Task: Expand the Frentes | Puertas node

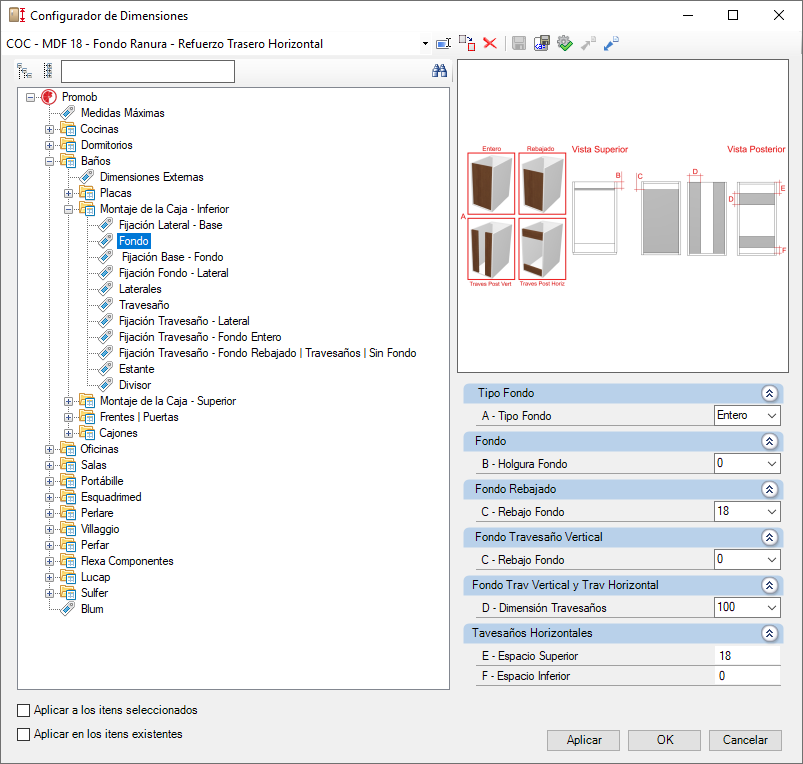Action: click(x=68, y=417)
